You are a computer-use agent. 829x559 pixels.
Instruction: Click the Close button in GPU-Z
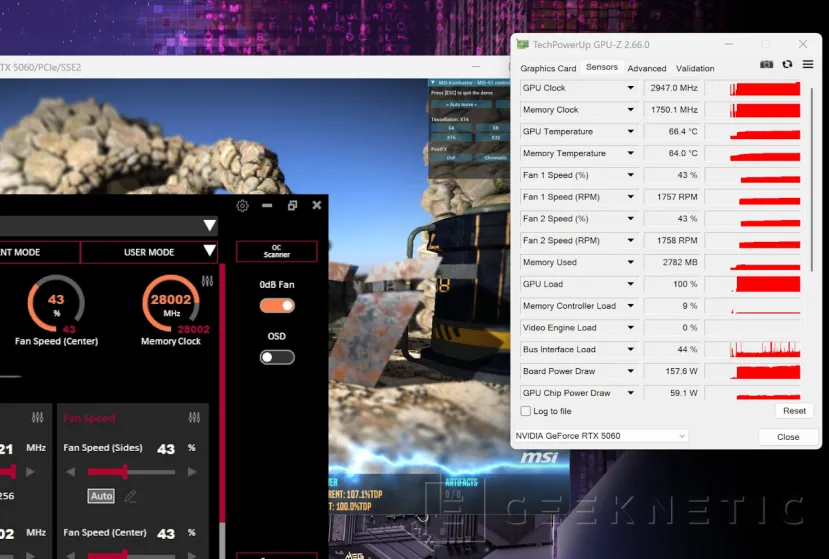(x=788, y=437)
